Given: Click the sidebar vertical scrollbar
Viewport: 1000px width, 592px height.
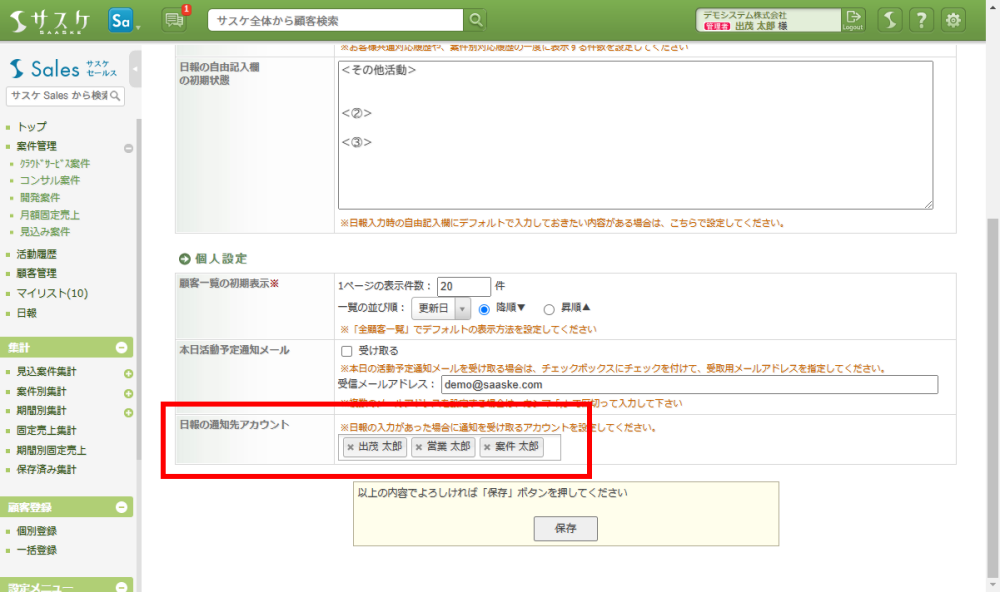Looking at the screenshot, I should click(138, 287).
